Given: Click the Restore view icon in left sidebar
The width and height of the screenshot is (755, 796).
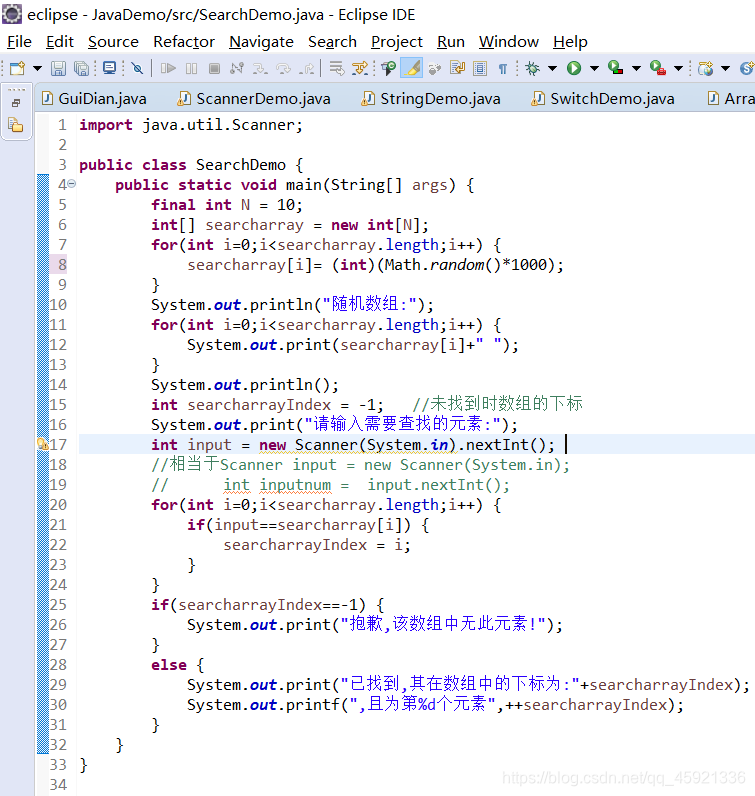Looking at the screenshot, I should 16,103.
